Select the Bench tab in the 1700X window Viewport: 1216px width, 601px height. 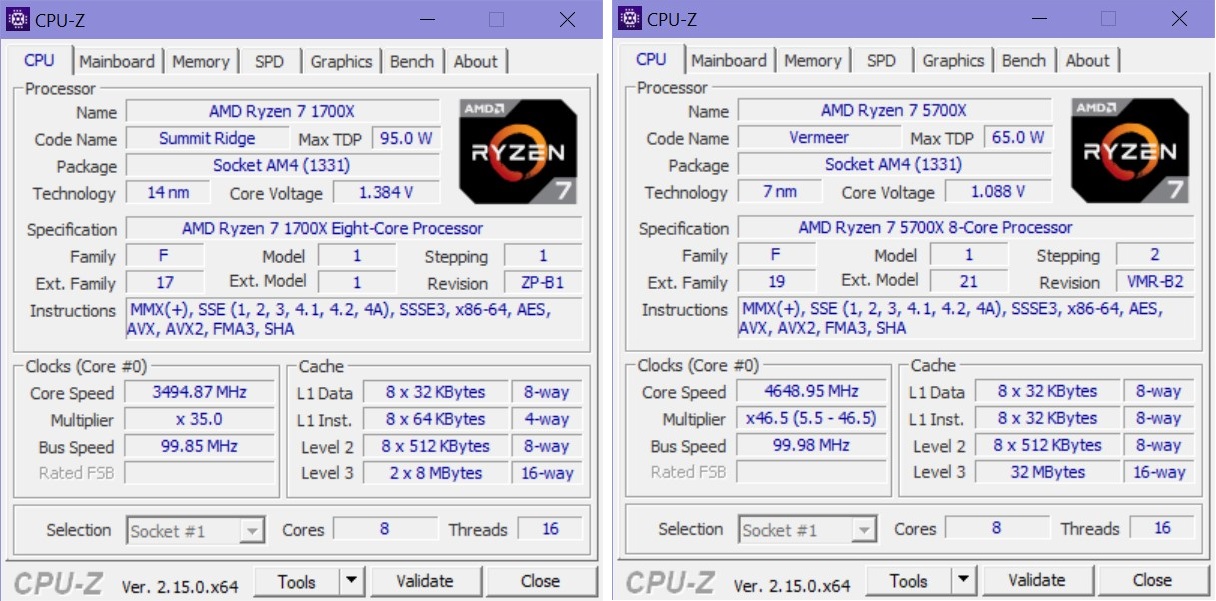412,61
